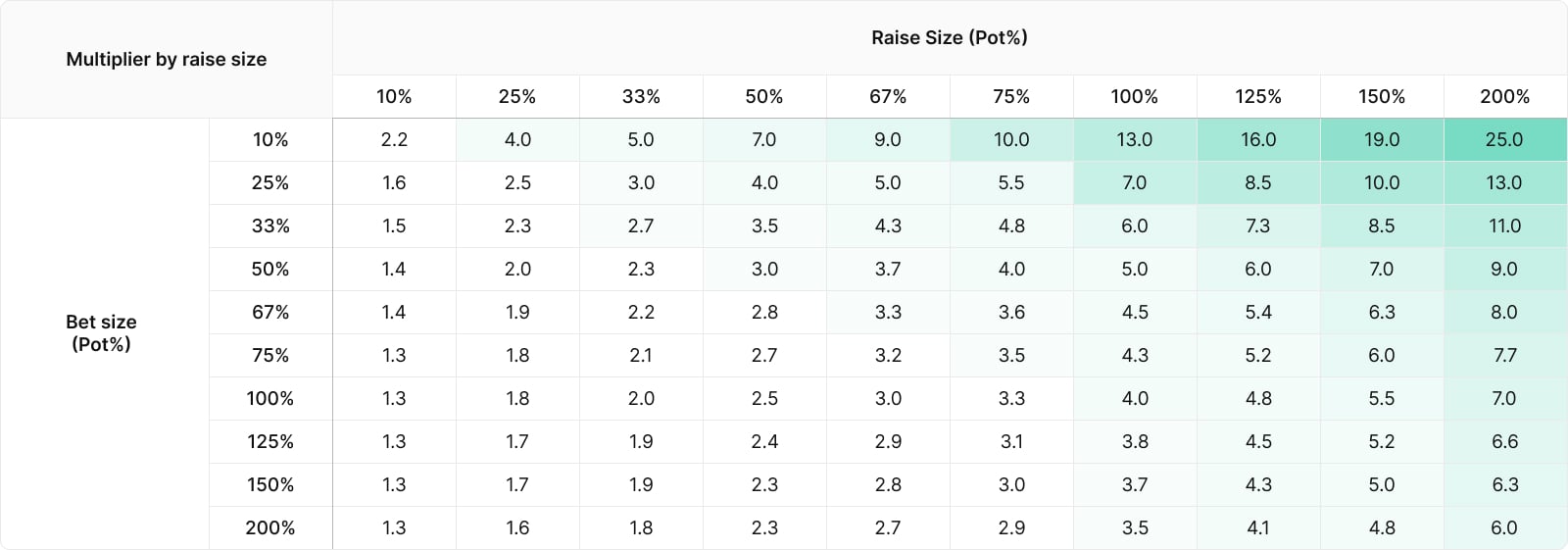Click the 2.2 multiplier cell
The height and width of the screenshot is (550, 1568).
pyautogui.click(x=394, y=139)
